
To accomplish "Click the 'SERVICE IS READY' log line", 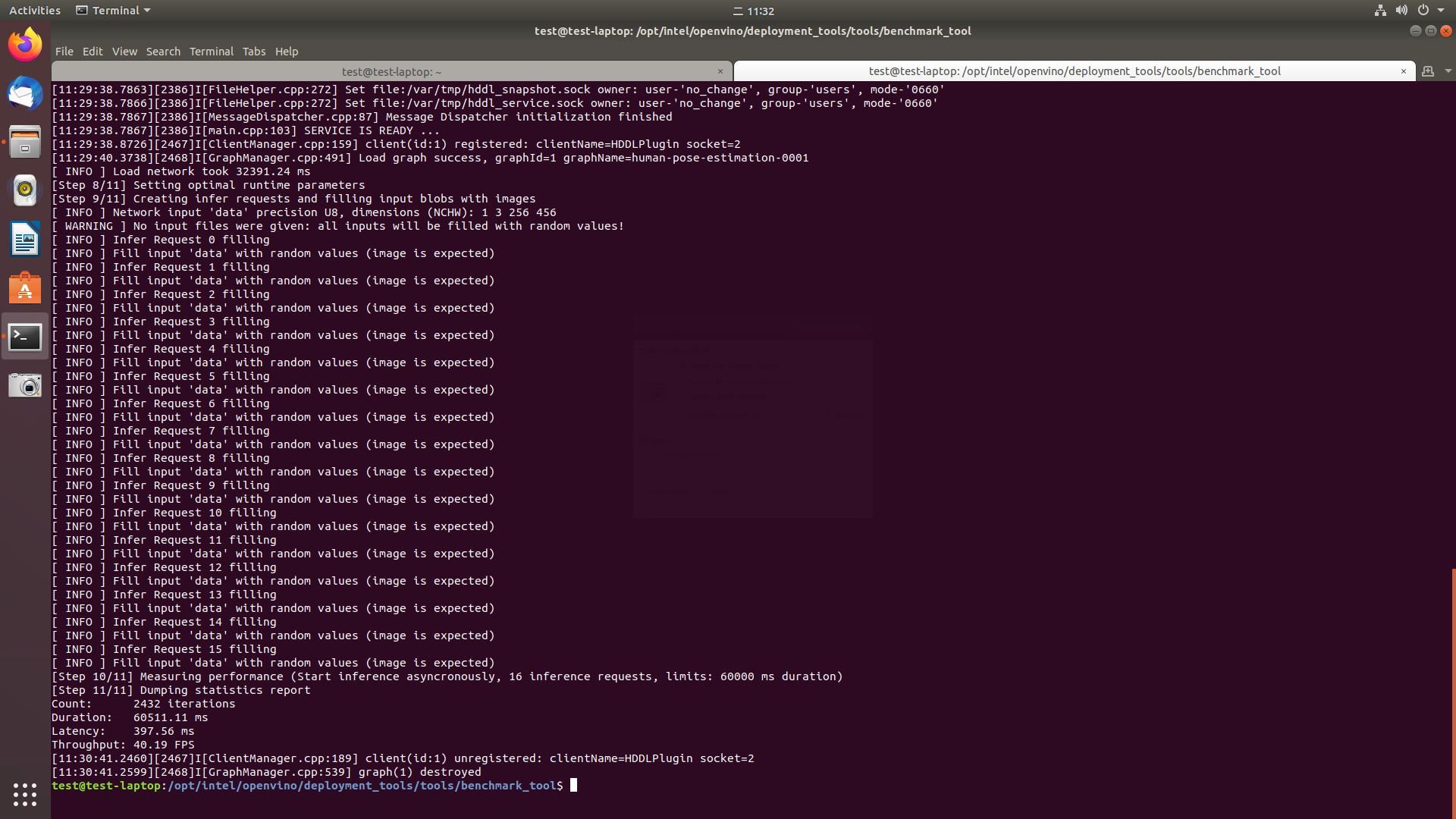I will point(246,130).
